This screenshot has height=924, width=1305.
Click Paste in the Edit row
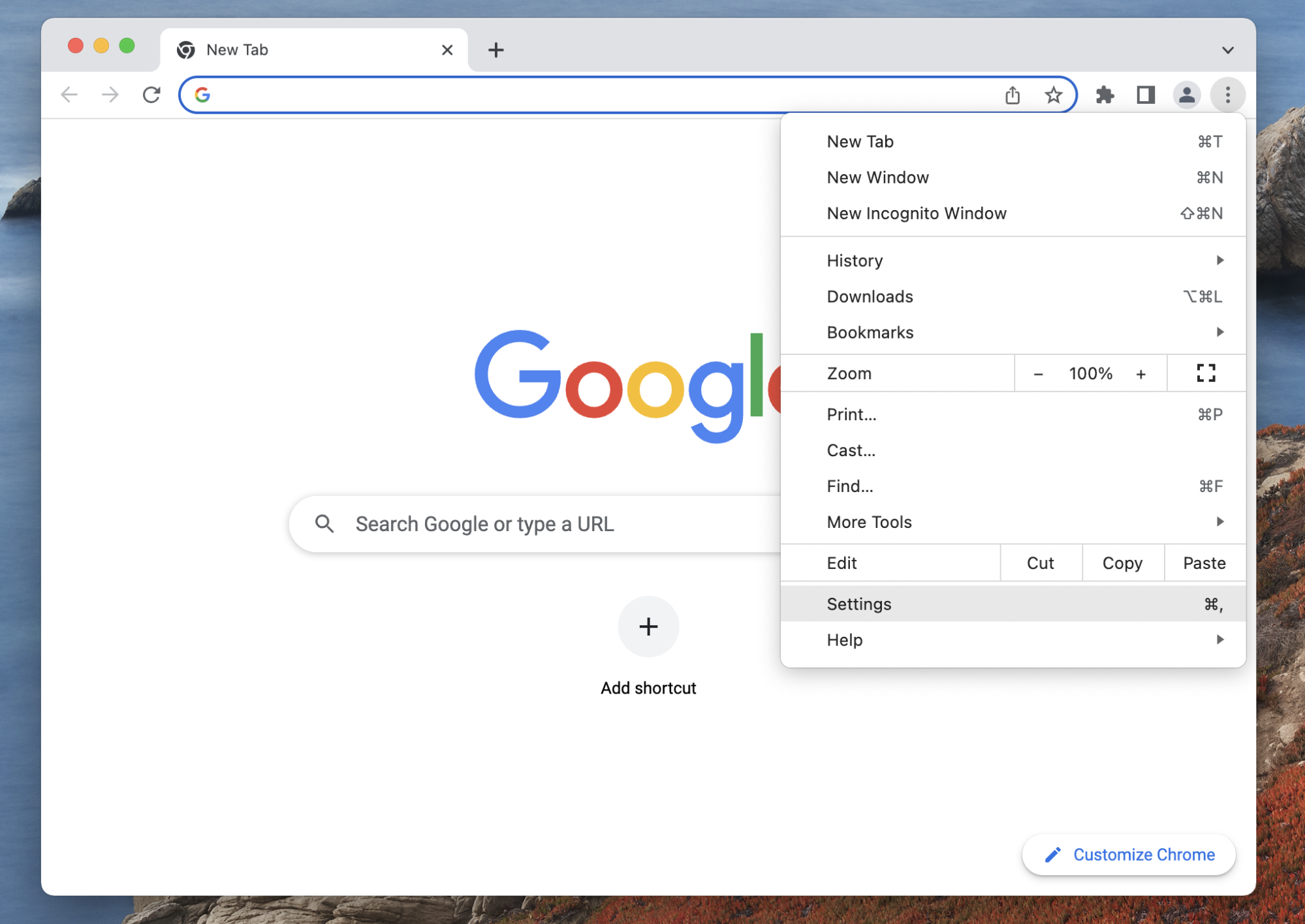click(x=1205, y=563)
